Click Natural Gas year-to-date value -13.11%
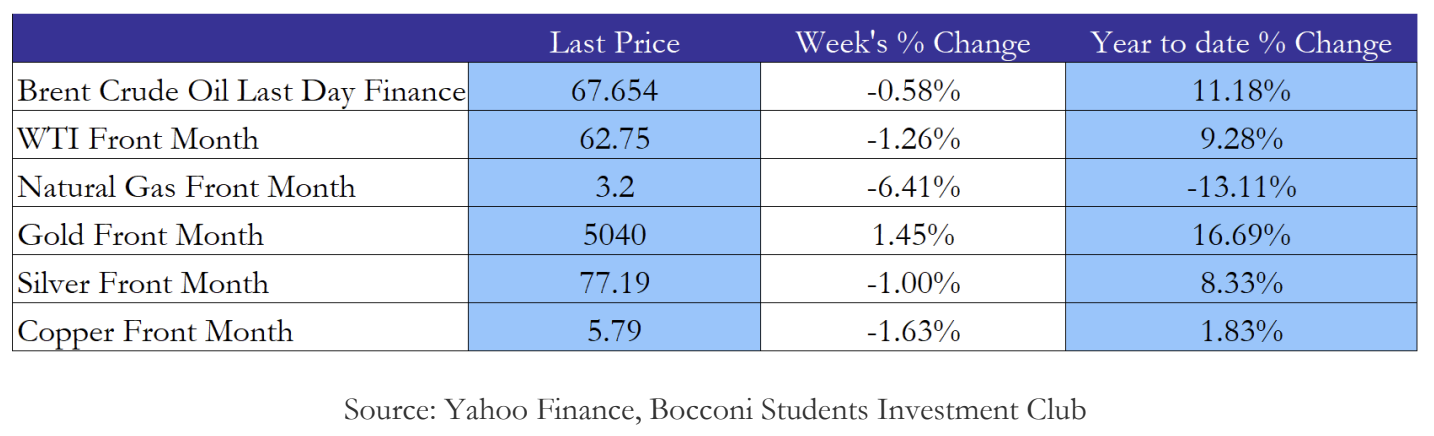 pyautogui.click(x=1241, y=187)
